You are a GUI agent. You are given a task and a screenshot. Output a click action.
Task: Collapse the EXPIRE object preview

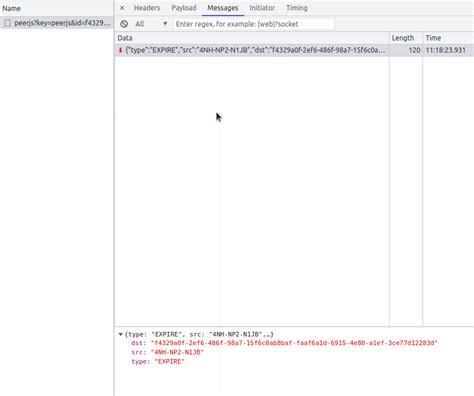(x=121, y=334)
